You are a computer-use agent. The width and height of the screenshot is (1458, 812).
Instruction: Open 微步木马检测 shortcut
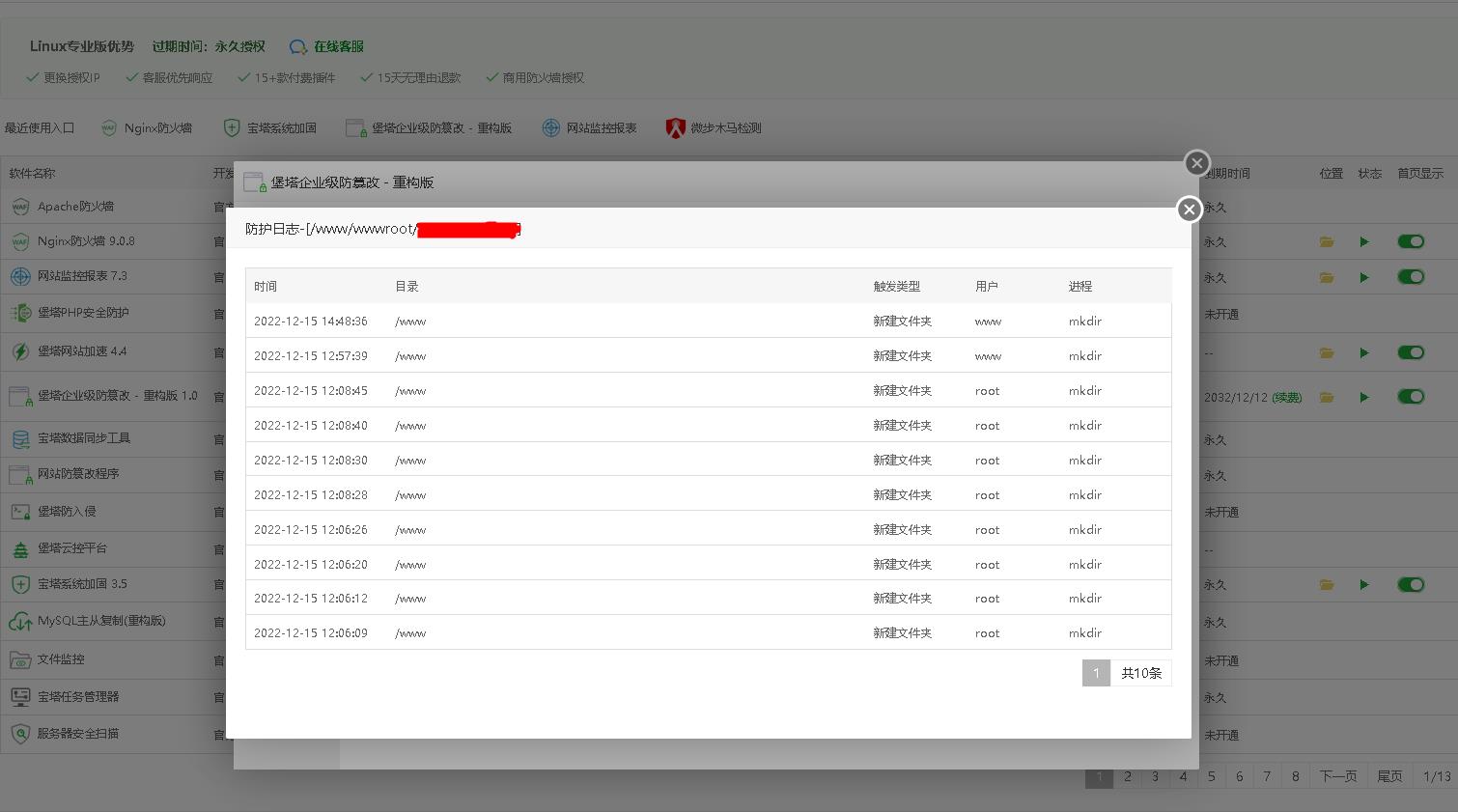point(714,127)
